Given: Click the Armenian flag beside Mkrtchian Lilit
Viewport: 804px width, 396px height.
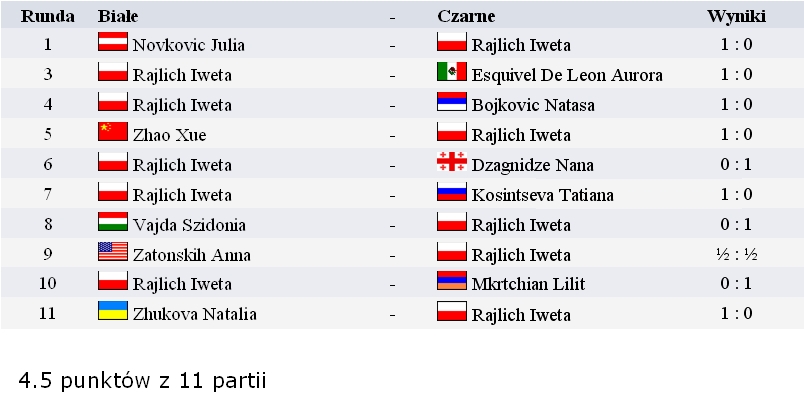Looking at the screenshot, I should pyautogui.click(x=452, y=281).
